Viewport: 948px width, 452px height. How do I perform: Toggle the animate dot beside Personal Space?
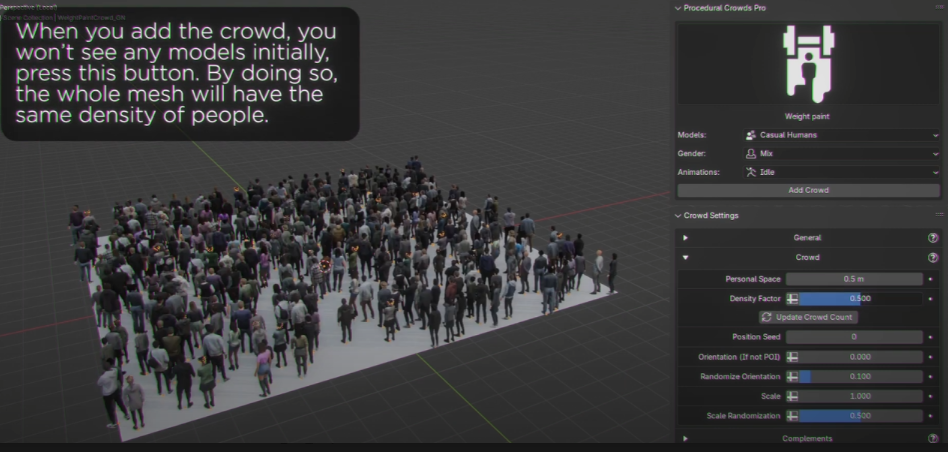(x=932, y=279)
